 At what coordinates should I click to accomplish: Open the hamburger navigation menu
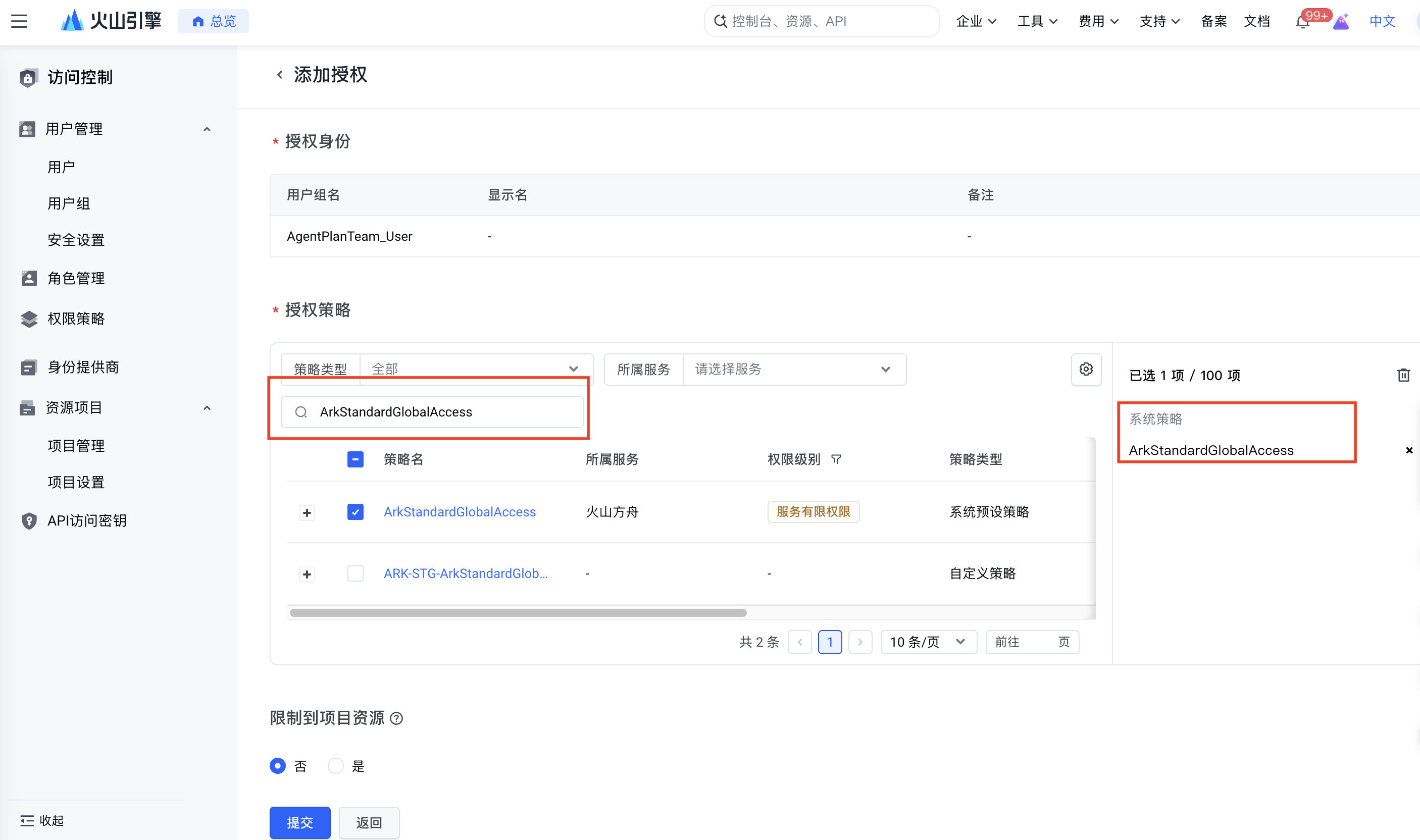(x=19, y=22)
